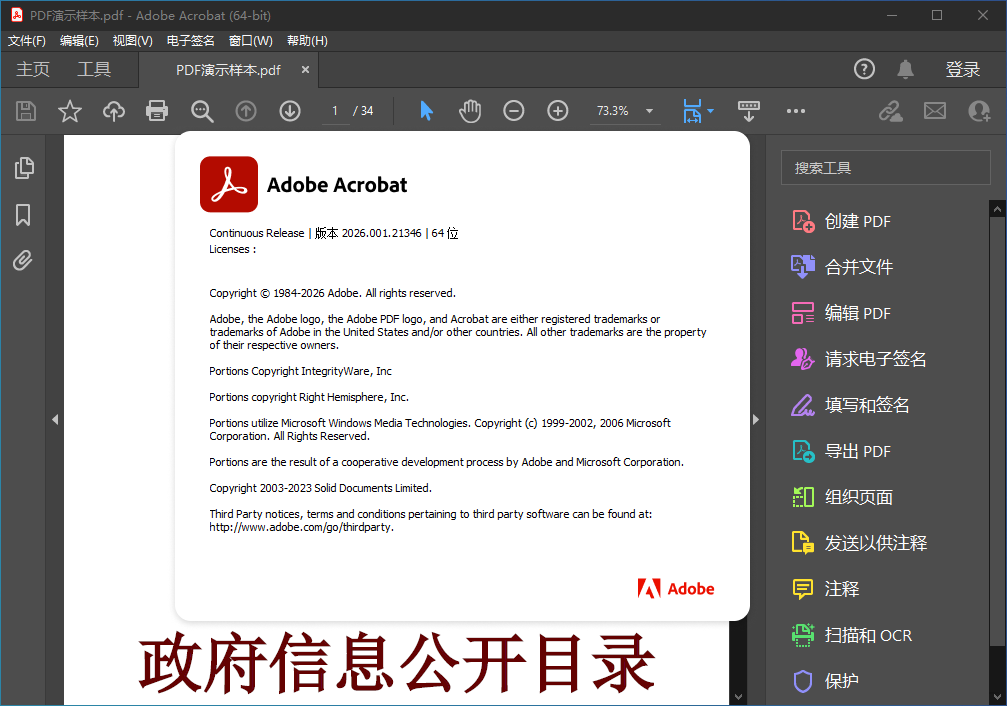Click the fit width scrolling icon
The image size is (1007, 706).
click(x=692, y=111)
